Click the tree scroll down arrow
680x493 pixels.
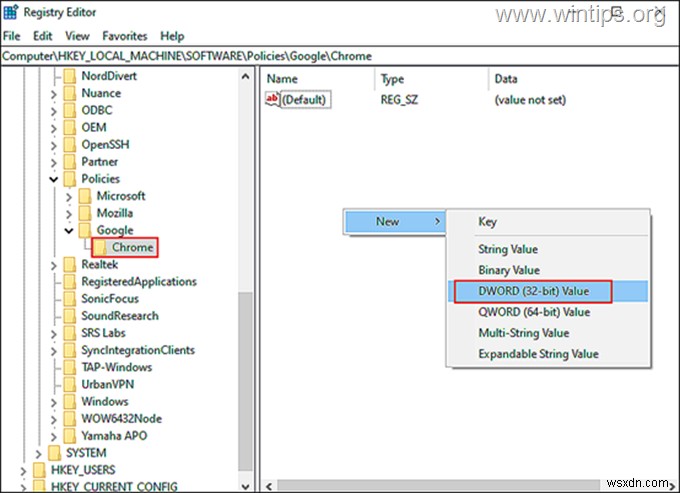coord(245,486)
